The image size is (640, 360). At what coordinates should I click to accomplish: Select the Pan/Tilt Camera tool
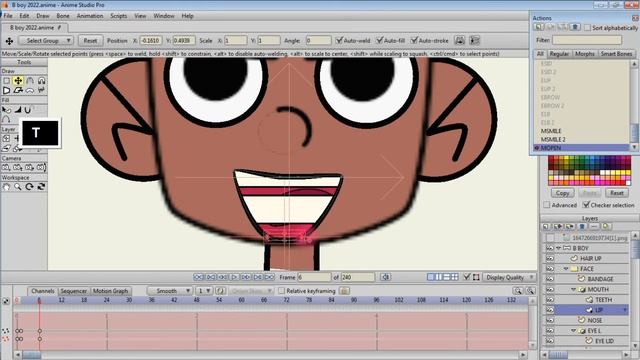(41, 167)
